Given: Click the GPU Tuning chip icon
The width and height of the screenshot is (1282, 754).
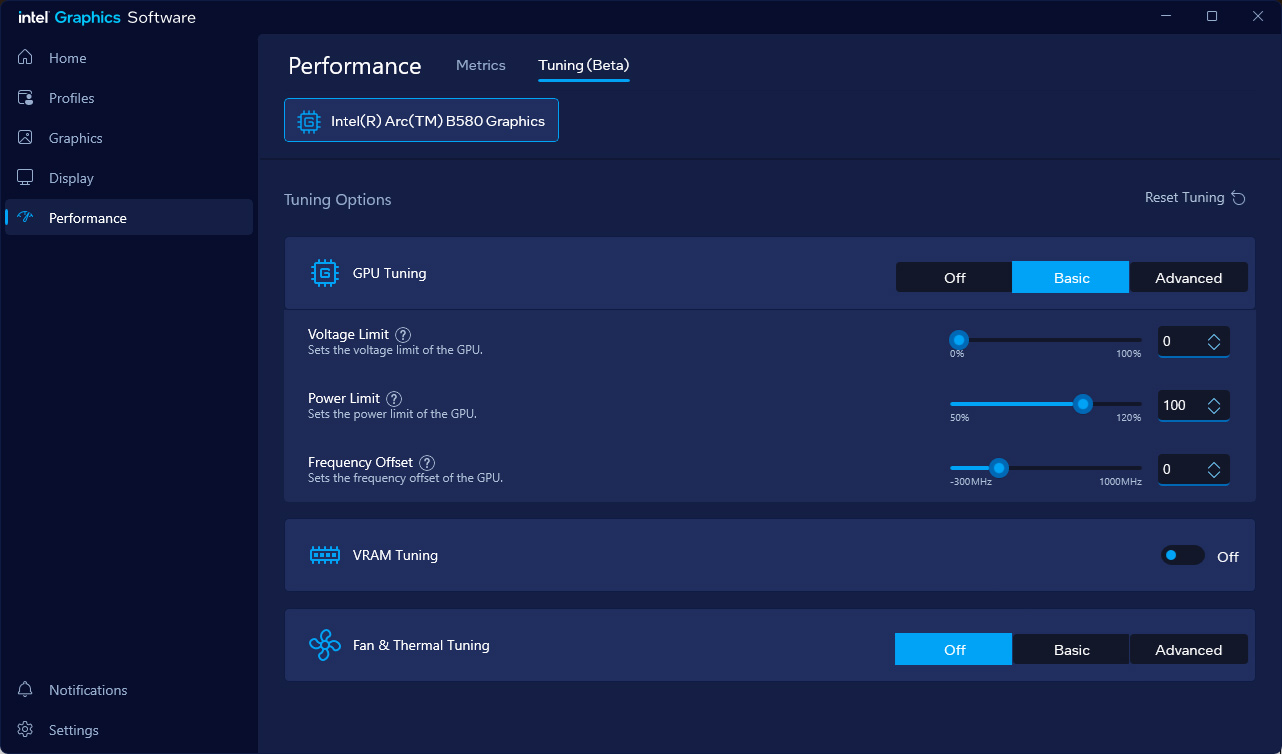Looking at the screenshot, I should coord(325,273).
